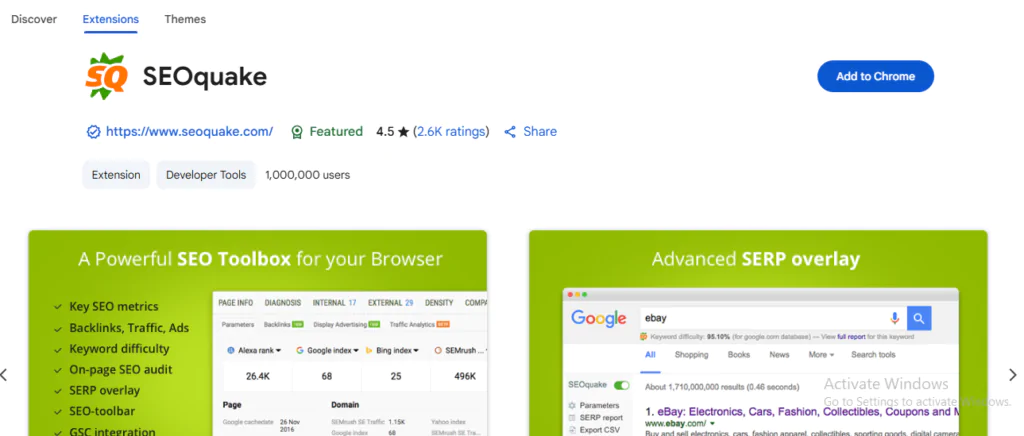The image size is (1024, 436).
Task: Click the Share link text
Action: click(540, 131)
